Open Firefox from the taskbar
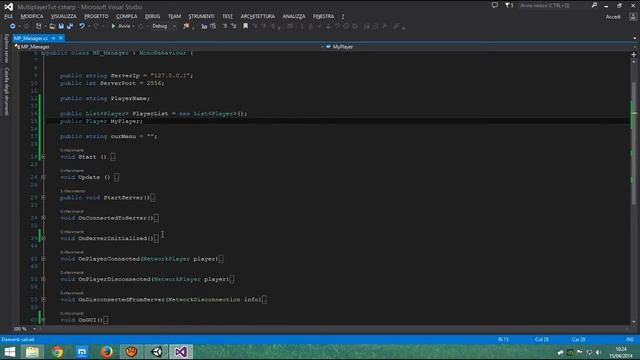This screenshot has height=360, width=640. 107,352
